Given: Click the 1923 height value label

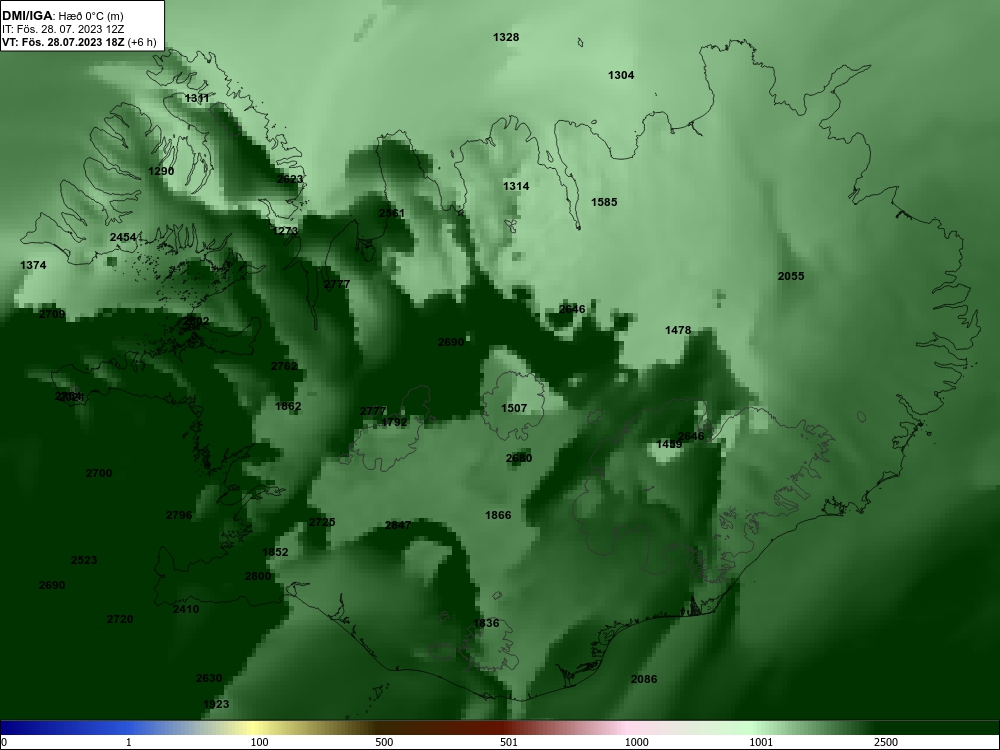Looking at the screenshot, I should click(216, 704).
